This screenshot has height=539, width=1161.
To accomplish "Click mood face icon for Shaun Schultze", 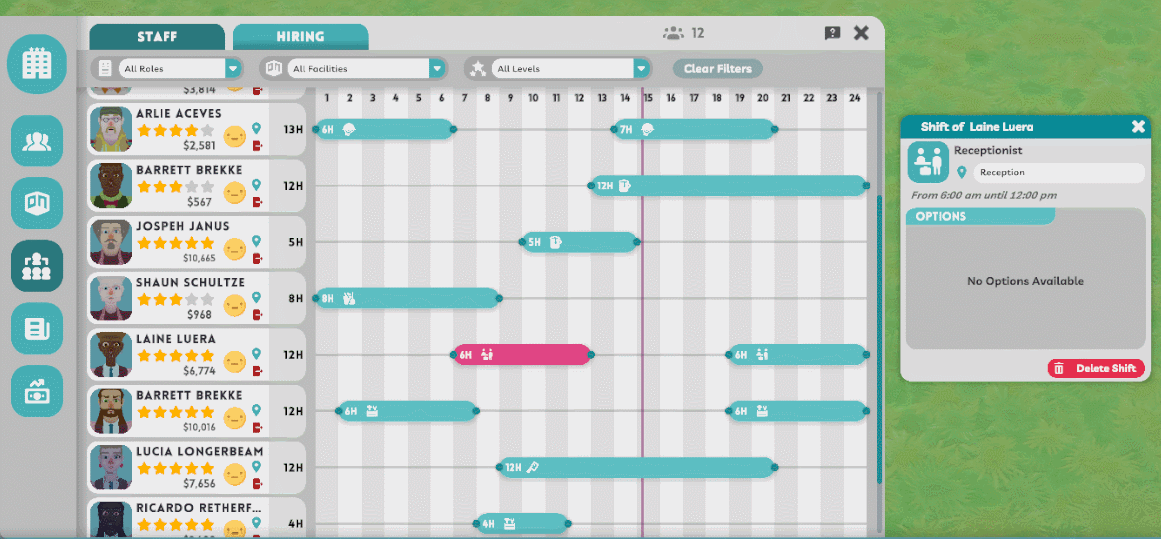I will coord(235,305).
